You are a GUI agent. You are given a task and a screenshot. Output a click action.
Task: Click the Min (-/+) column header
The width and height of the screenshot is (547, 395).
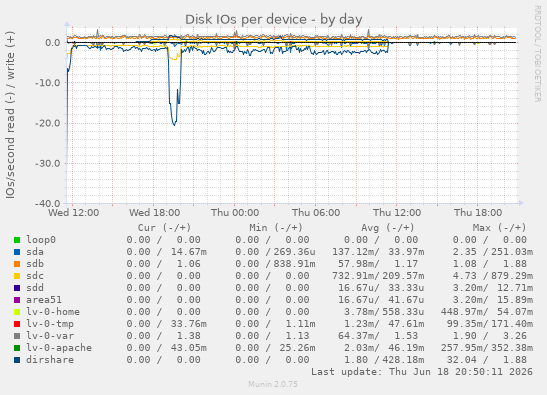(x=276, y=228)
